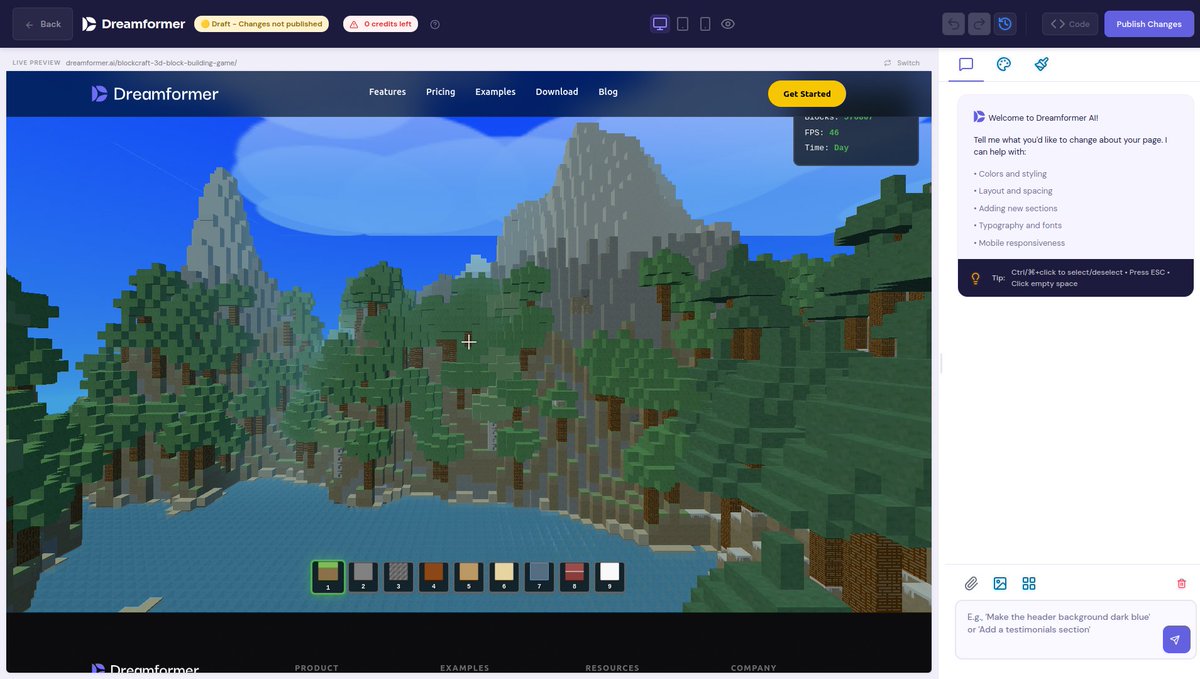This screenshot has height=679, width=1200.
Task: Attach a file with paperclip icon
Action: point(970,584)
